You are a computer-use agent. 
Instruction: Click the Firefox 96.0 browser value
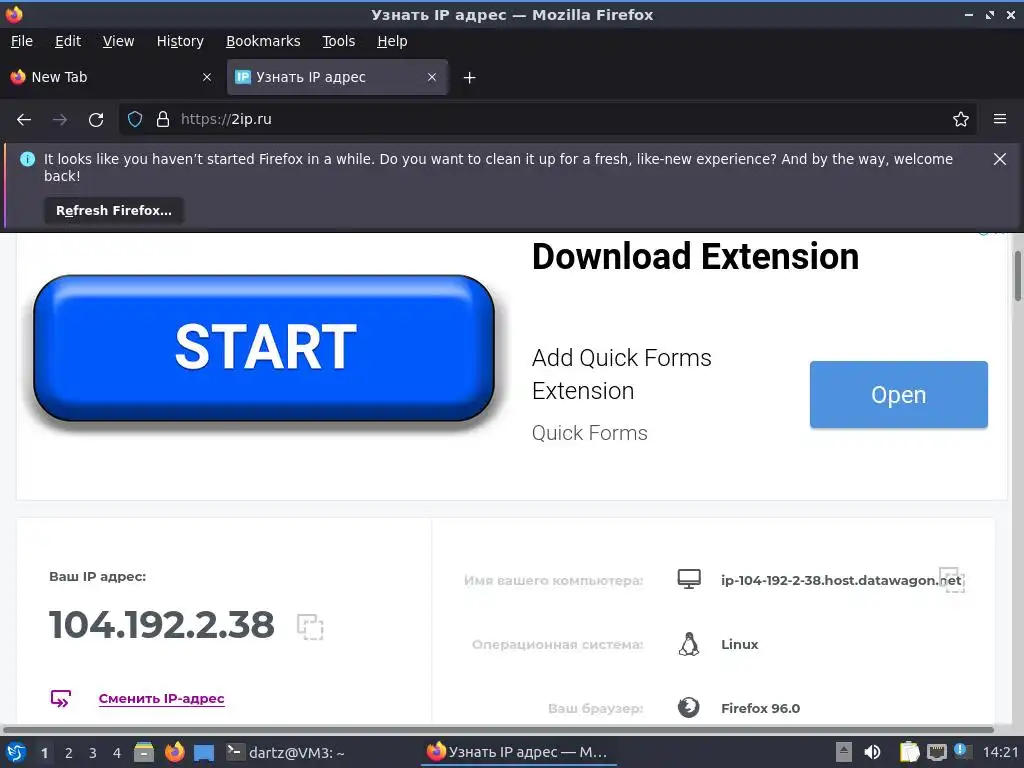pyautogui.click(x=760, y=709)
